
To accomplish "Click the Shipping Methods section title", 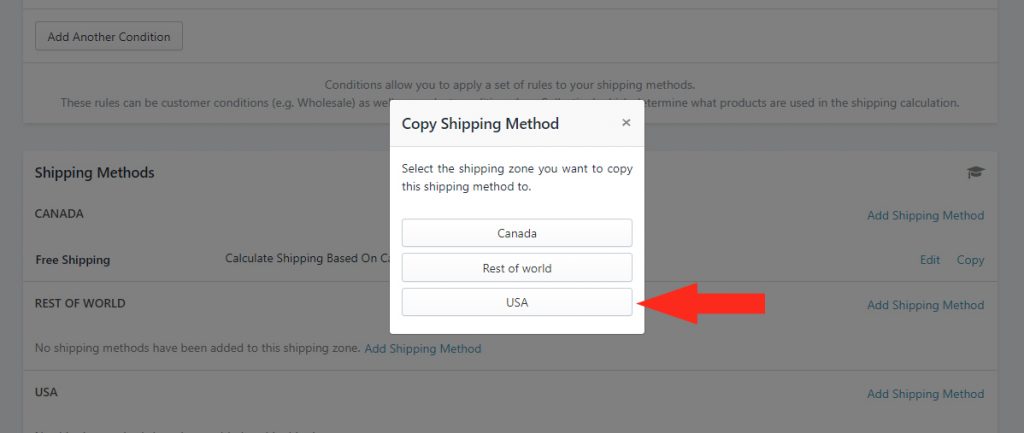I will [x=95, y=173].
